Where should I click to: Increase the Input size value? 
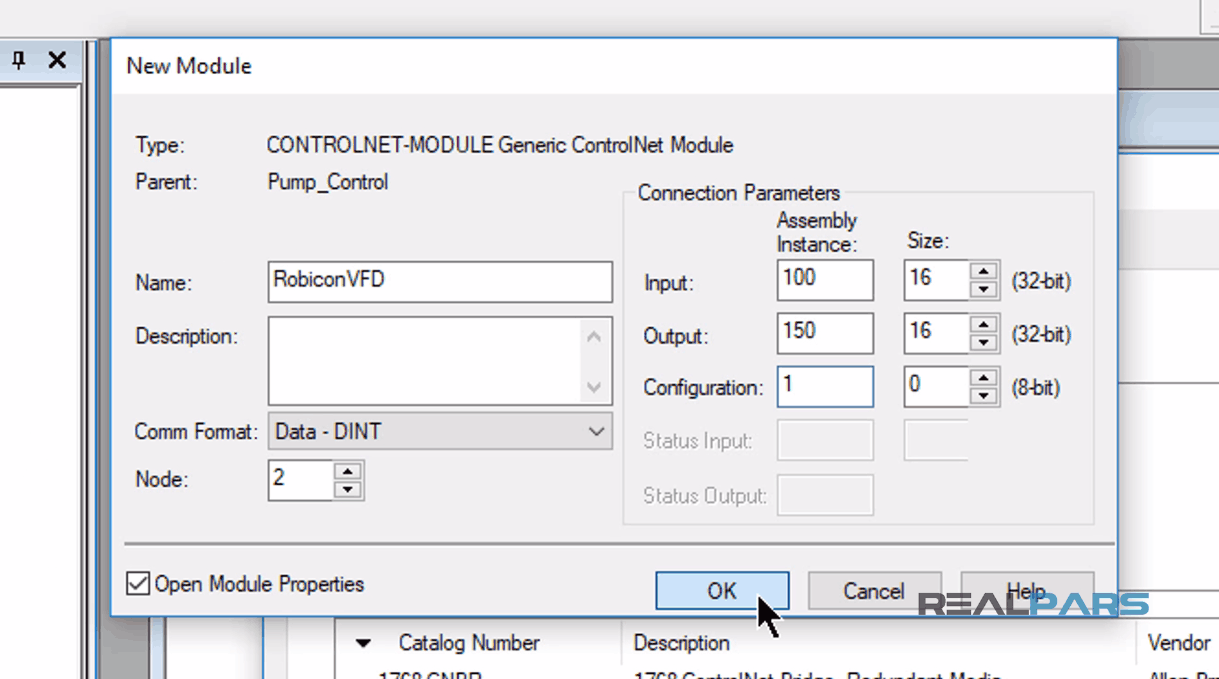pos(983,272)
